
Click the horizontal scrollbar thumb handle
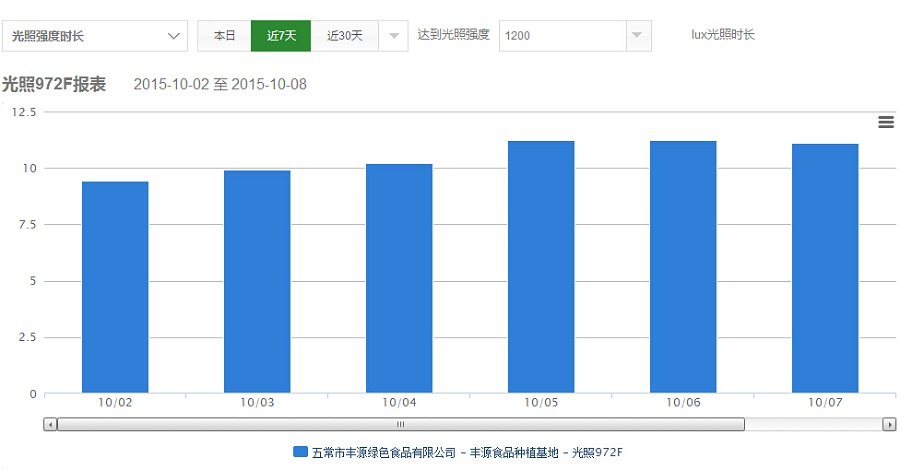[x=400, y=424]
